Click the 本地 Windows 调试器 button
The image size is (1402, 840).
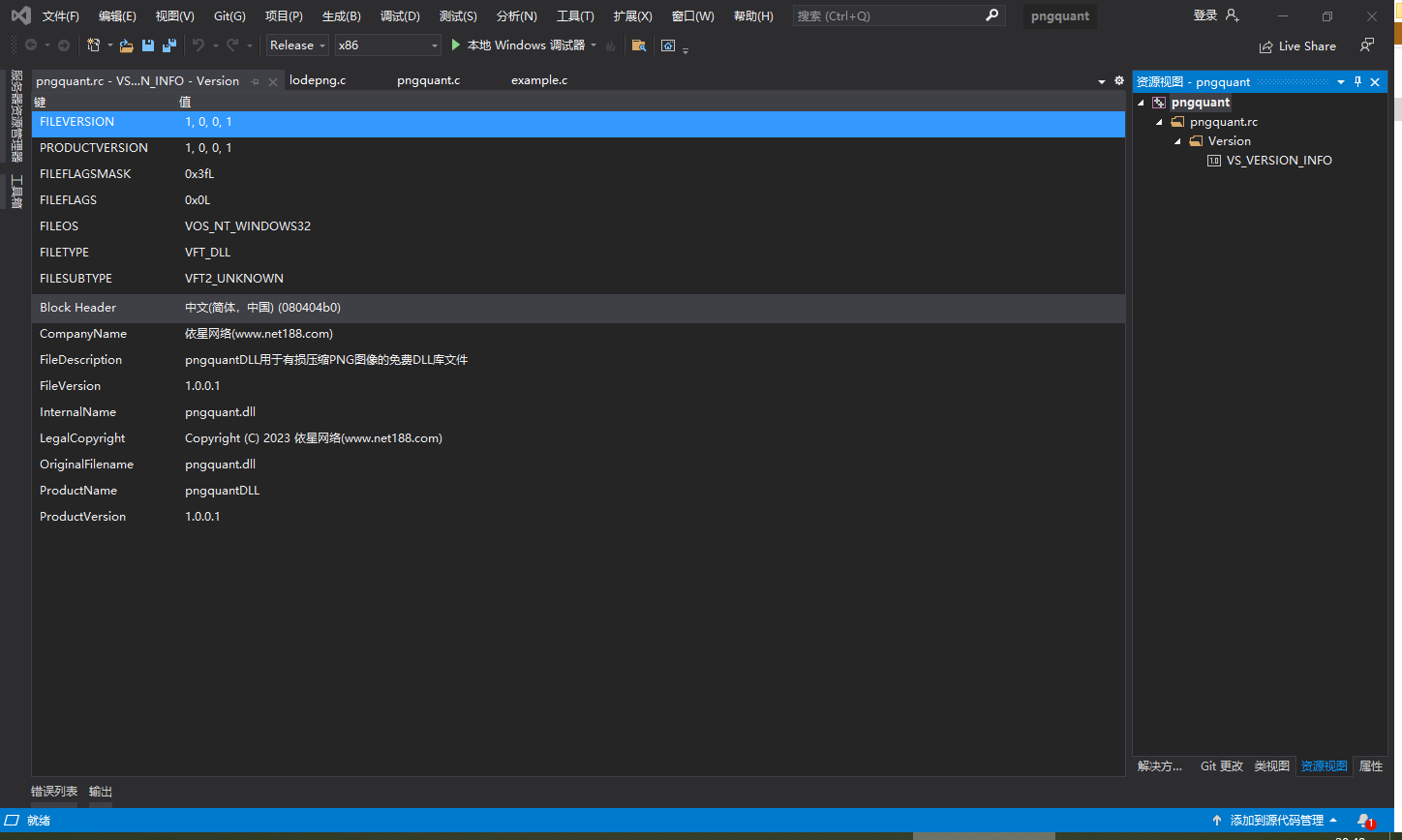pos(526,45)
